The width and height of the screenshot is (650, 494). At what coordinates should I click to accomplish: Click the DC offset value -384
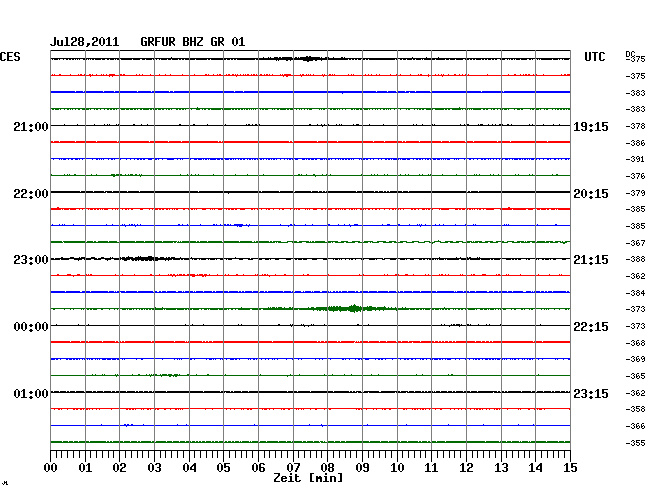[x=635, y=293]
